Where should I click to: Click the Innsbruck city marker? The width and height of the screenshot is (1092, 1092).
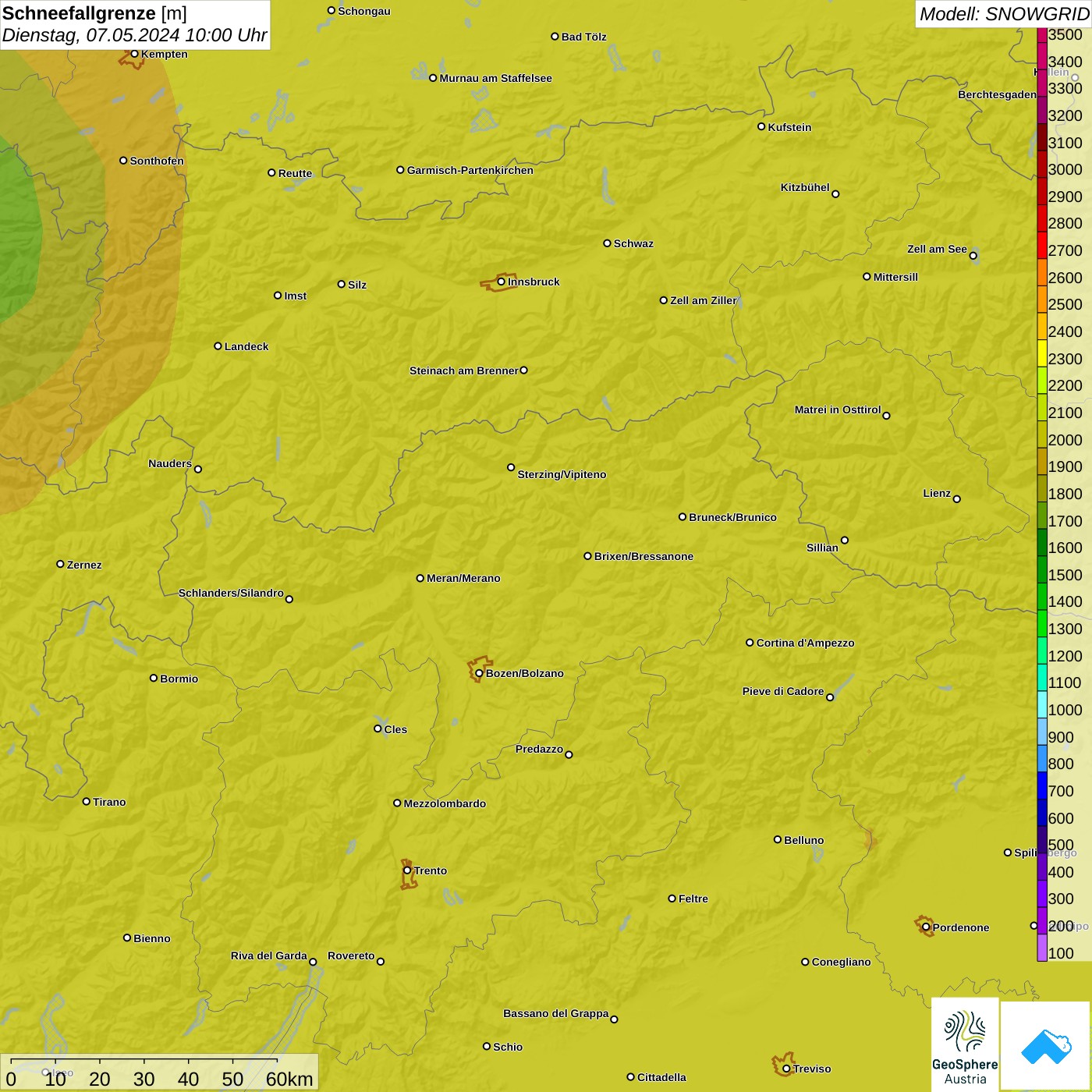pos(502,282)
